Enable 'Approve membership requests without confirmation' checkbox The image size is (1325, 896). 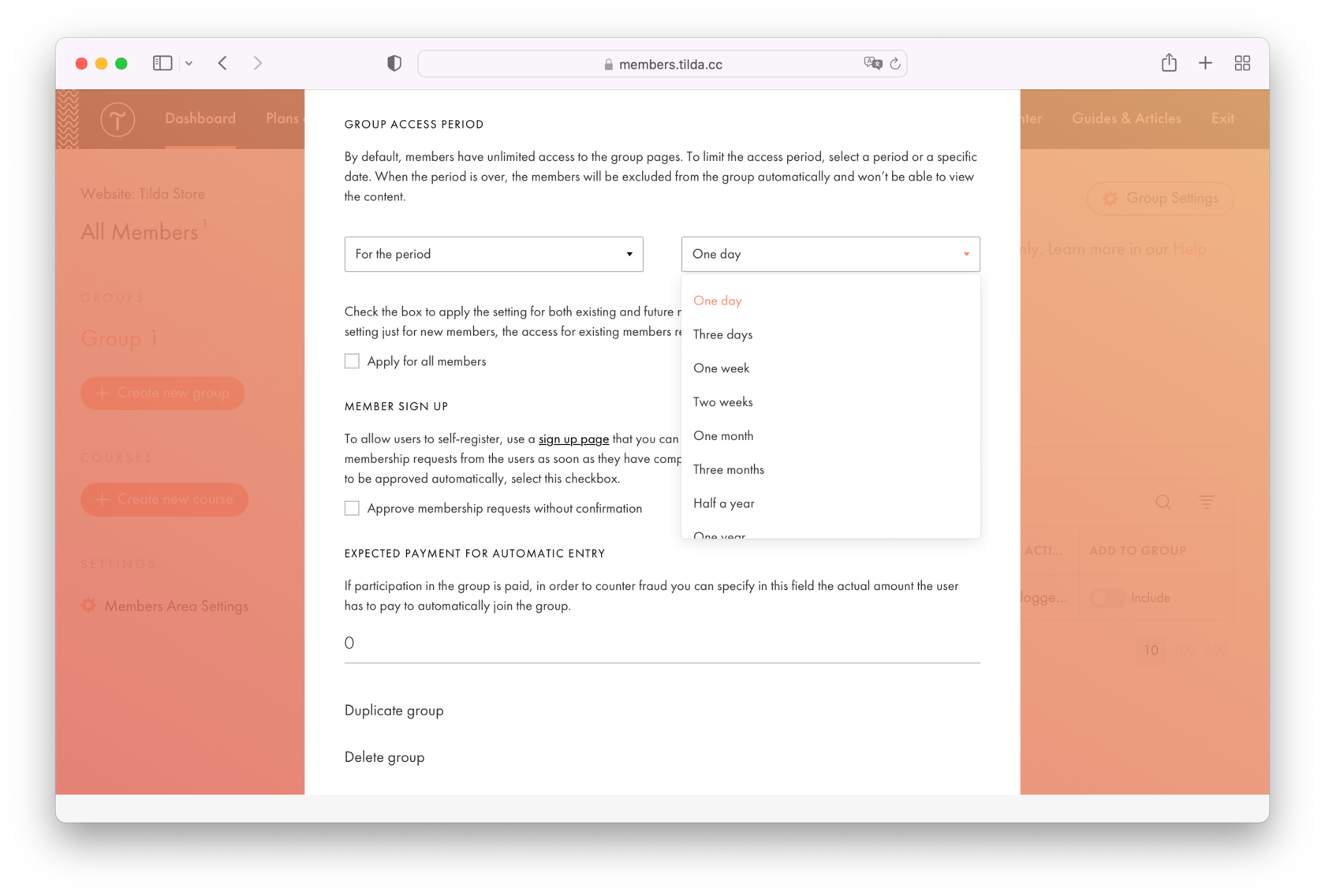point(352,508)
